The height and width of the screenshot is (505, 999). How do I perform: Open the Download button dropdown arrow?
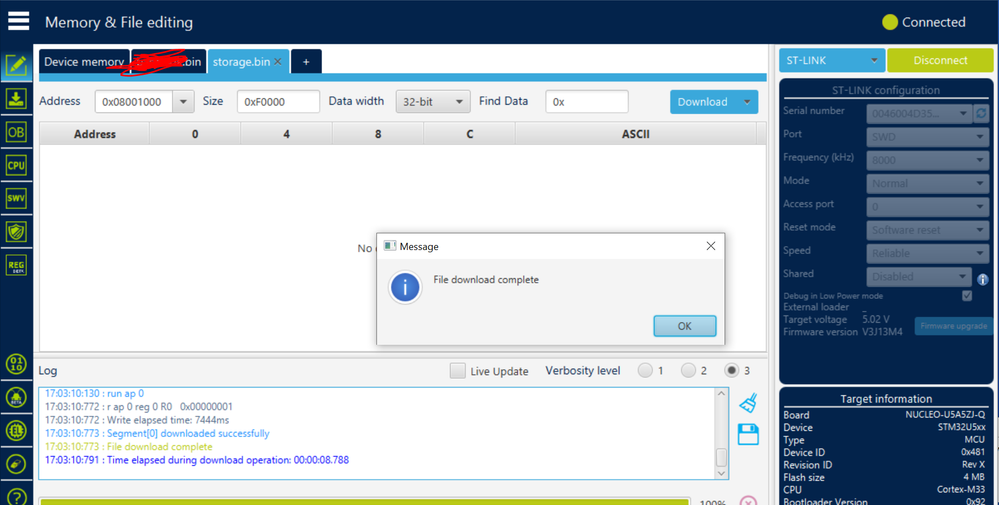point(747,101)
